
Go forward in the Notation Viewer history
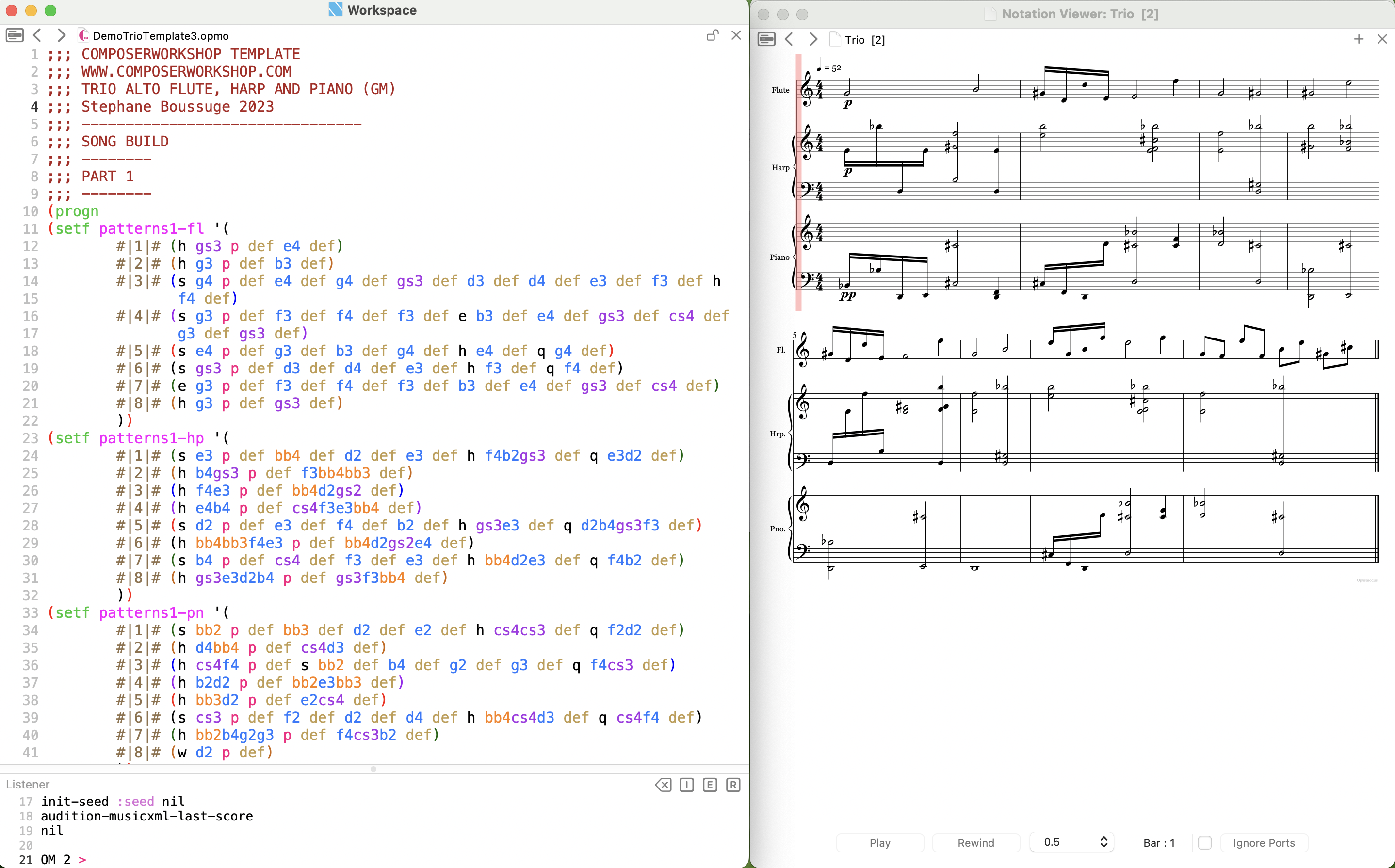(x=813, y=39)
